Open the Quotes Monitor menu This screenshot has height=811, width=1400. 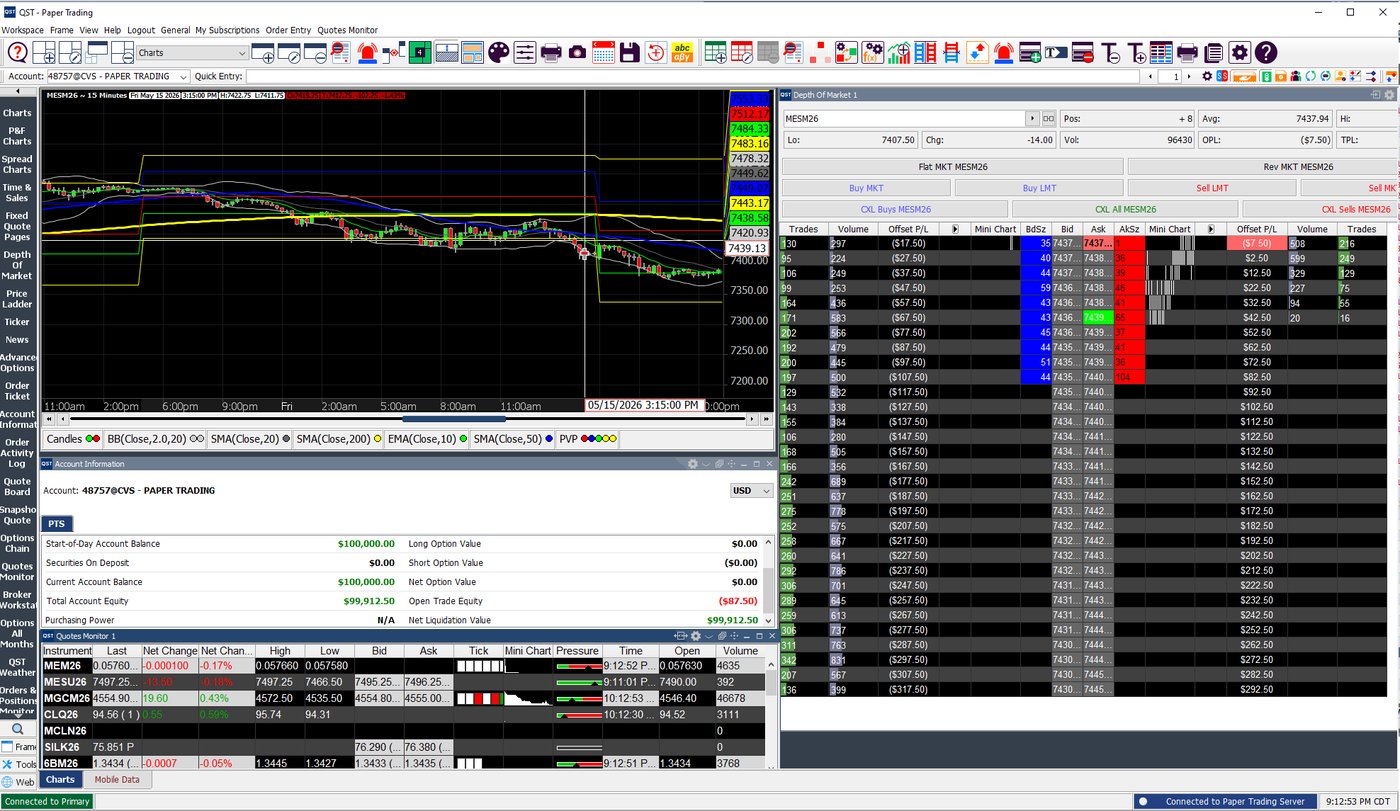[x=348, y=30]
